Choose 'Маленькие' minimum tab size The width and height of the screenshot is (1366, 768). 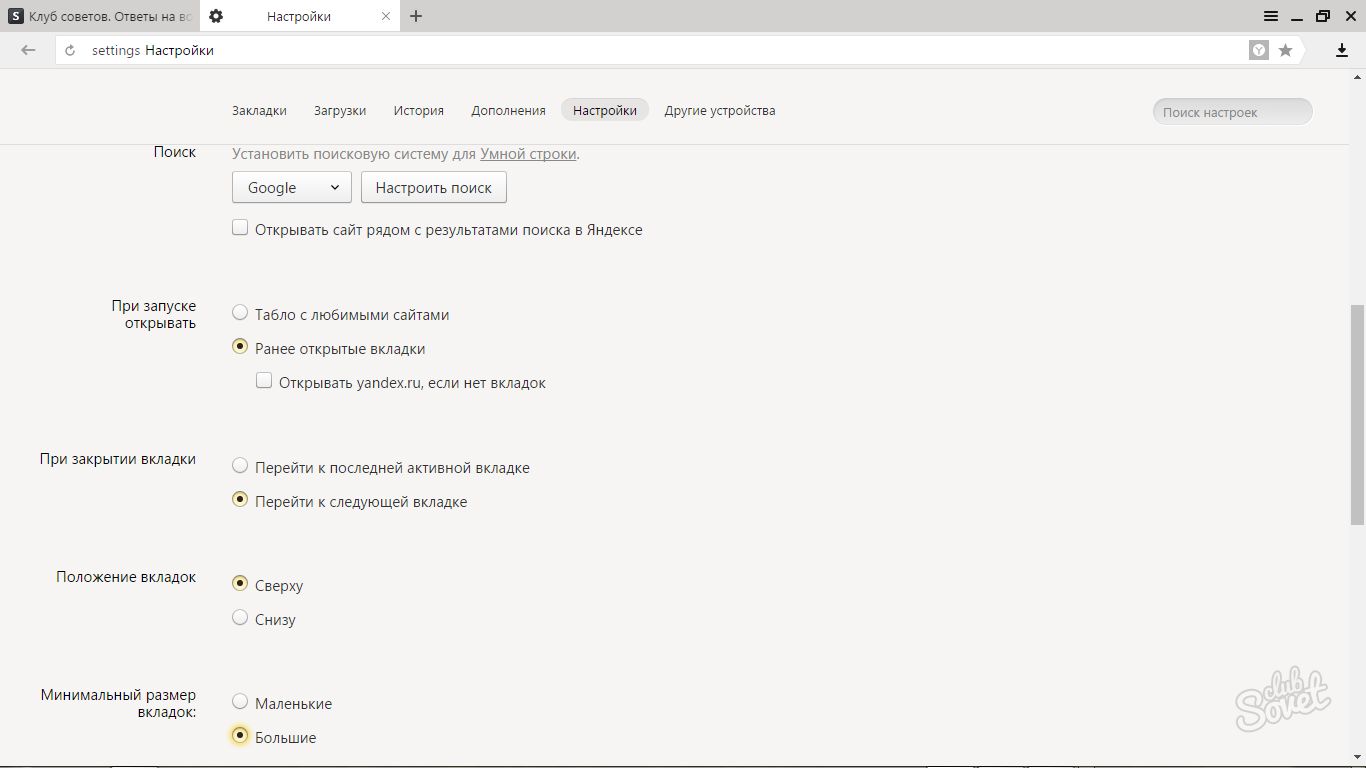click(240, 702)
